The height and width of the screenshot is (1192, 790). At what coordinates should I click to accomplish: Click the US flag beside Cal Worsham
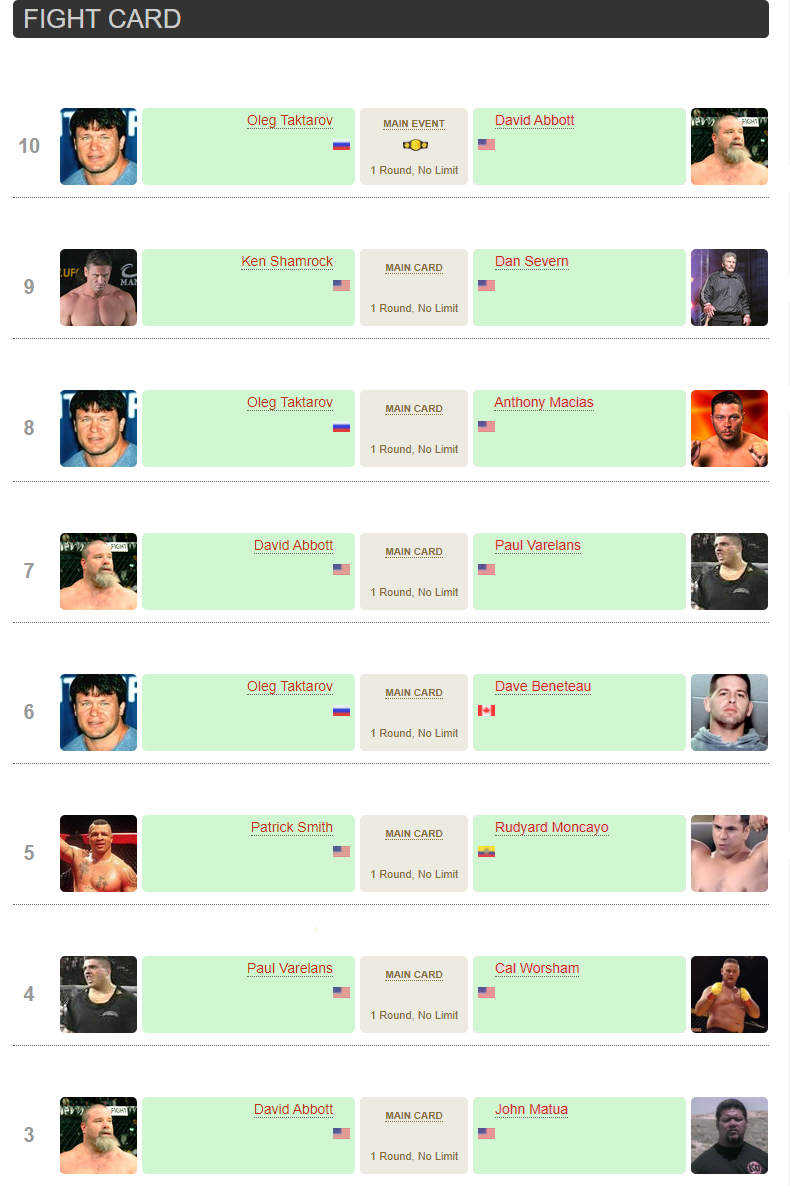click(x=486, y=993)
